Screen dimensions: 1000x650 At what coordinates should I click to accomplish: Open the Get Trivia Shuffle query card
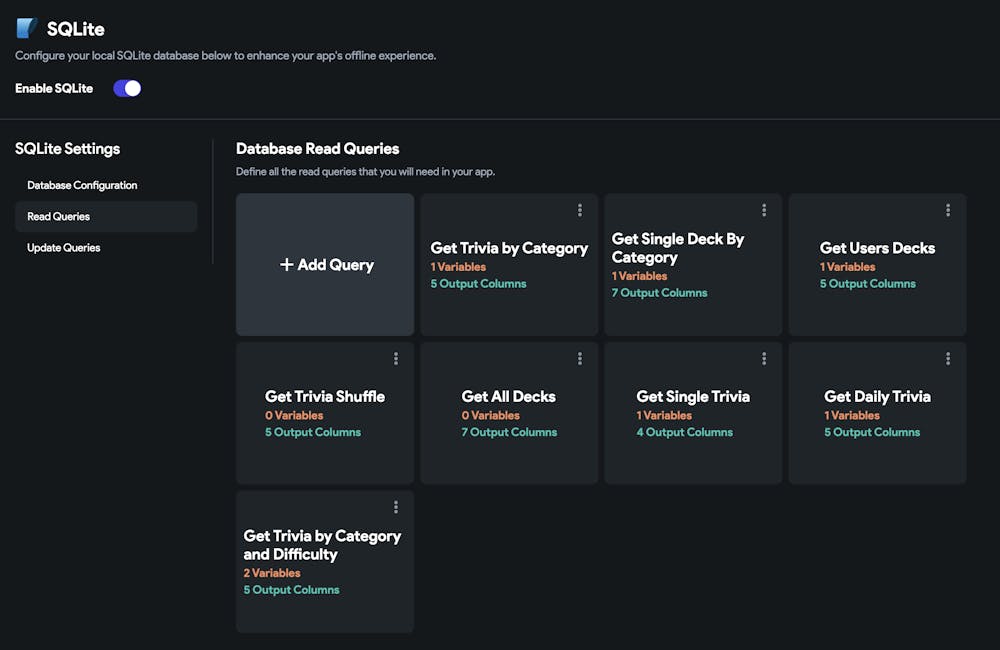325,397
